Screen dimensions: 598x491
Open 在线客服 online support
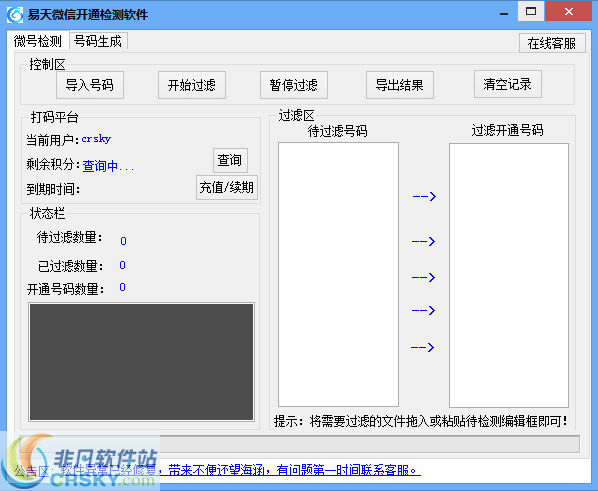pos(552,43)
